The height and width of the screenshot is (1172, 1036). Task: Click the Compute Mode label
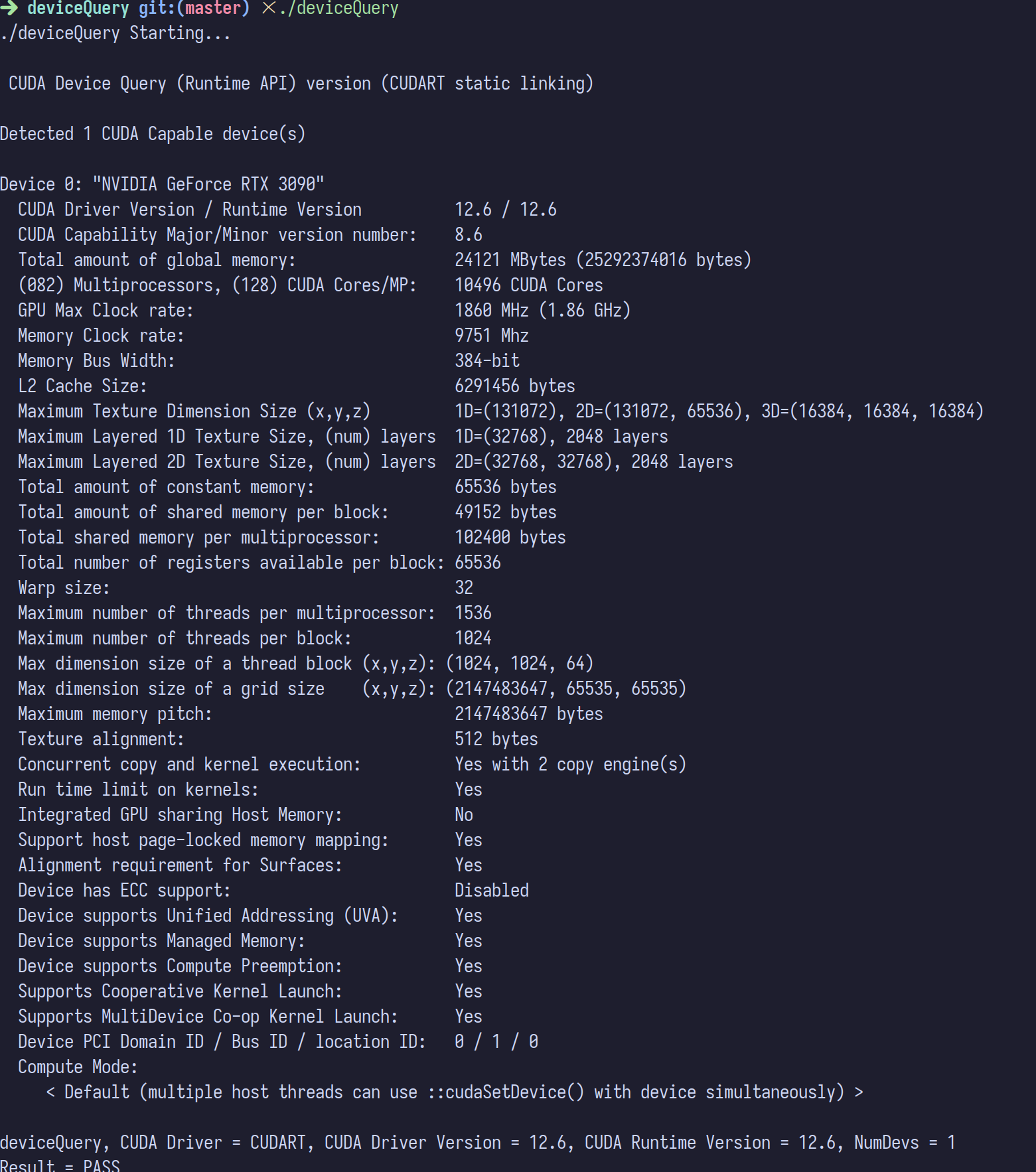pyautogui.click(x=78, y=1066)
